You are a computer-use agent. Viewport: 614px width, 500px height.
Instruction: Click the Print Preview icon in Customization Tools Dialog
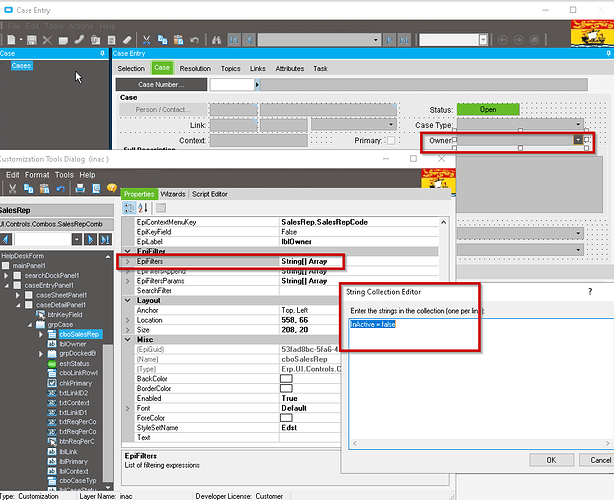96,189
